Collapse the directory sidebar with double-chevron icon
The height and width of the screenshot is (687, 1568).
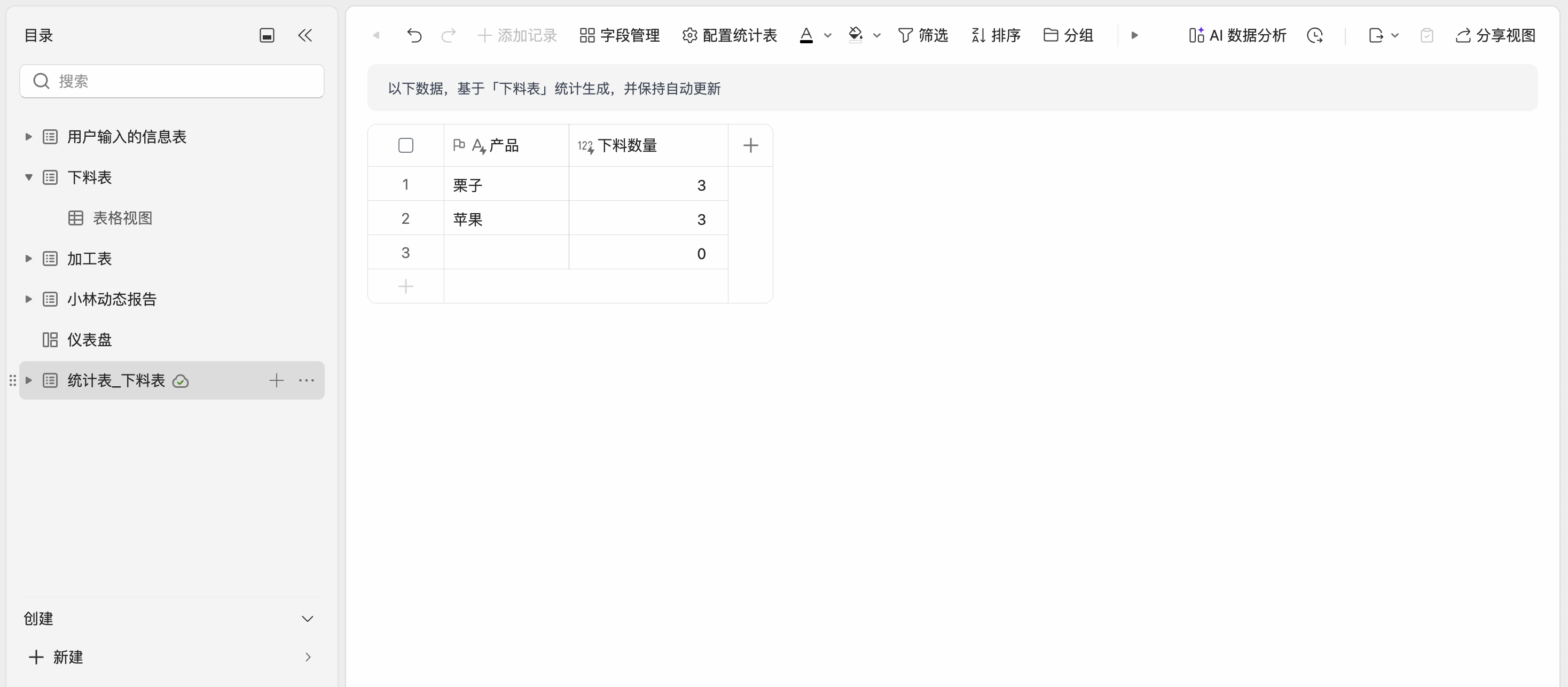[x=305, y=35]
